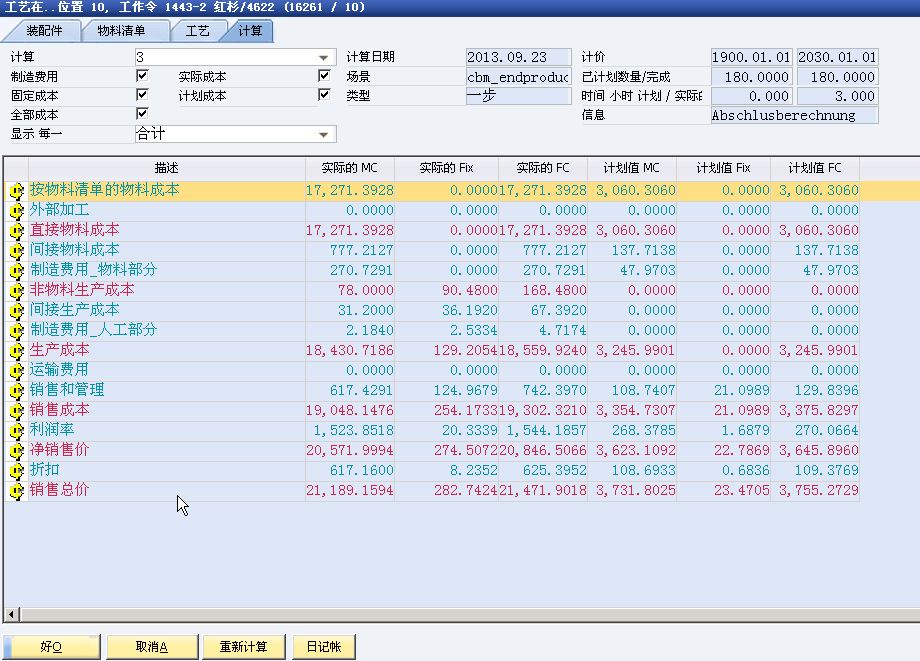This screenshot has height=661, width=920.
Task: Click the 日记帐 button
Action: pyautogui.click(x=323, y=647)
